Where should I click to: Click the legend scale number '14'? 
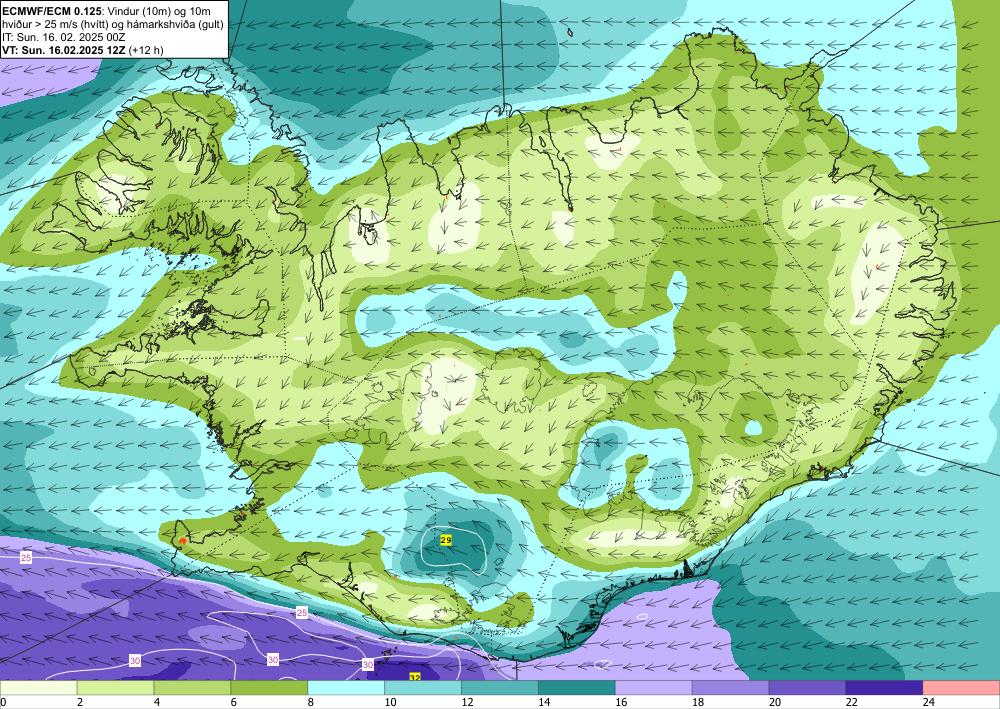coord(545,702)
